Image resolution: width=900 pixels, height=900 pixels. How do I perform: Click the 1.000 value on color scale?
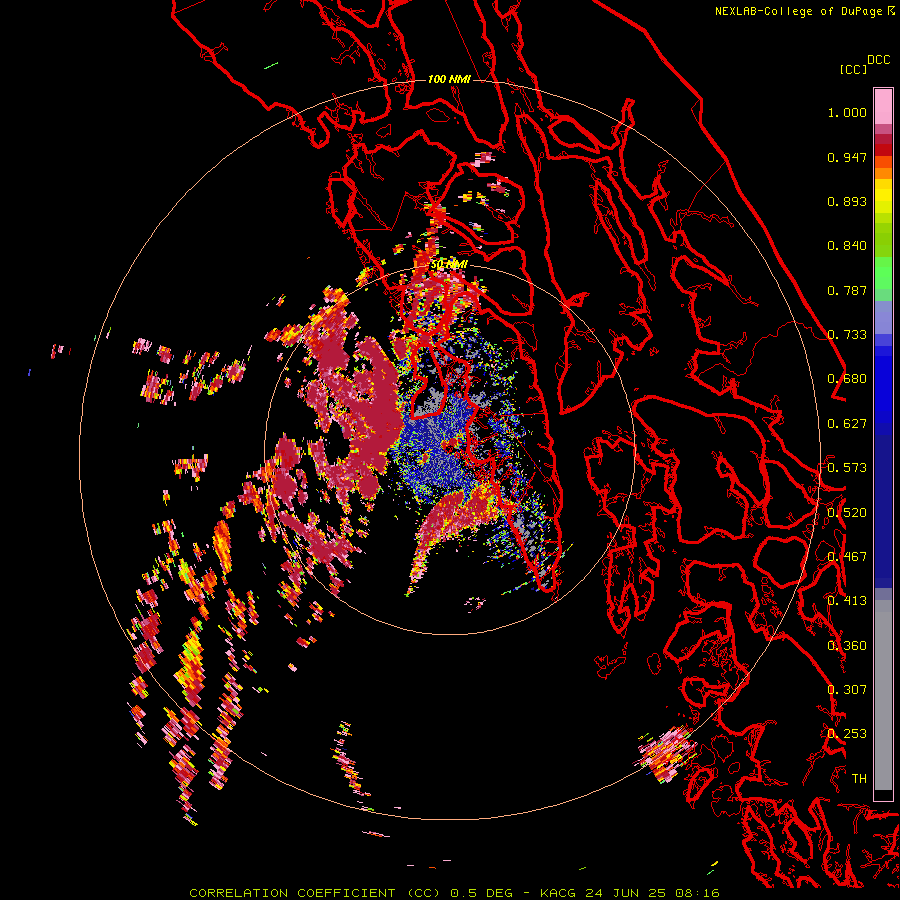point(847,112)
